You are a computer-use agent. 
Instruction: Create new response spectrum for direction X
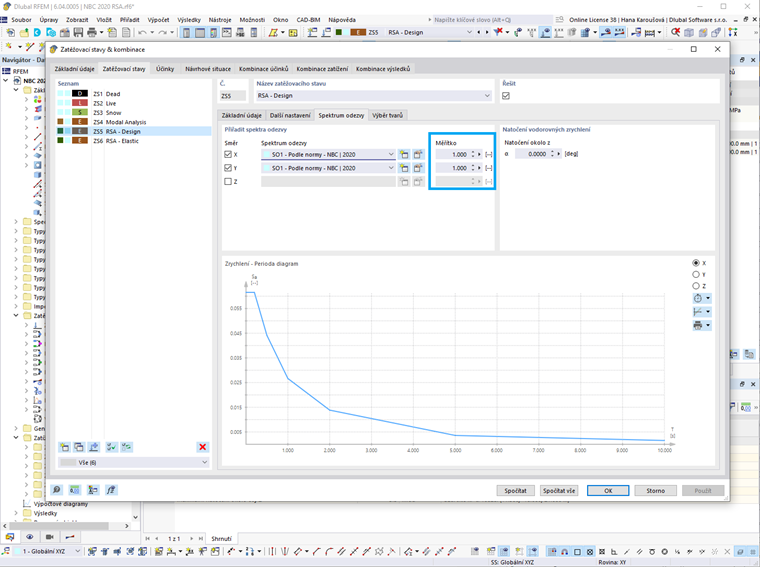pos(404,155)
